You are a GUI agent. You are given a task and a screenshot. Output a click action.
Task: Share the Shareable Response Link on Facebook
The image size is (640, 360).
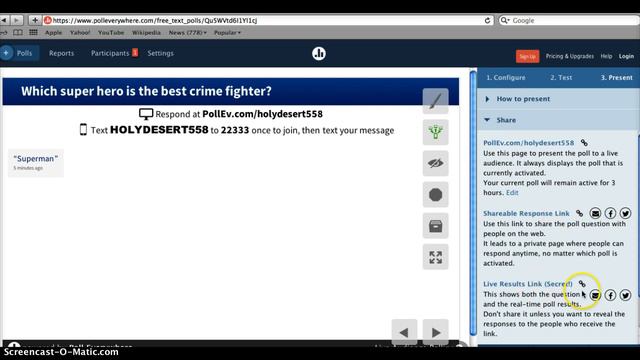(610, 213)
